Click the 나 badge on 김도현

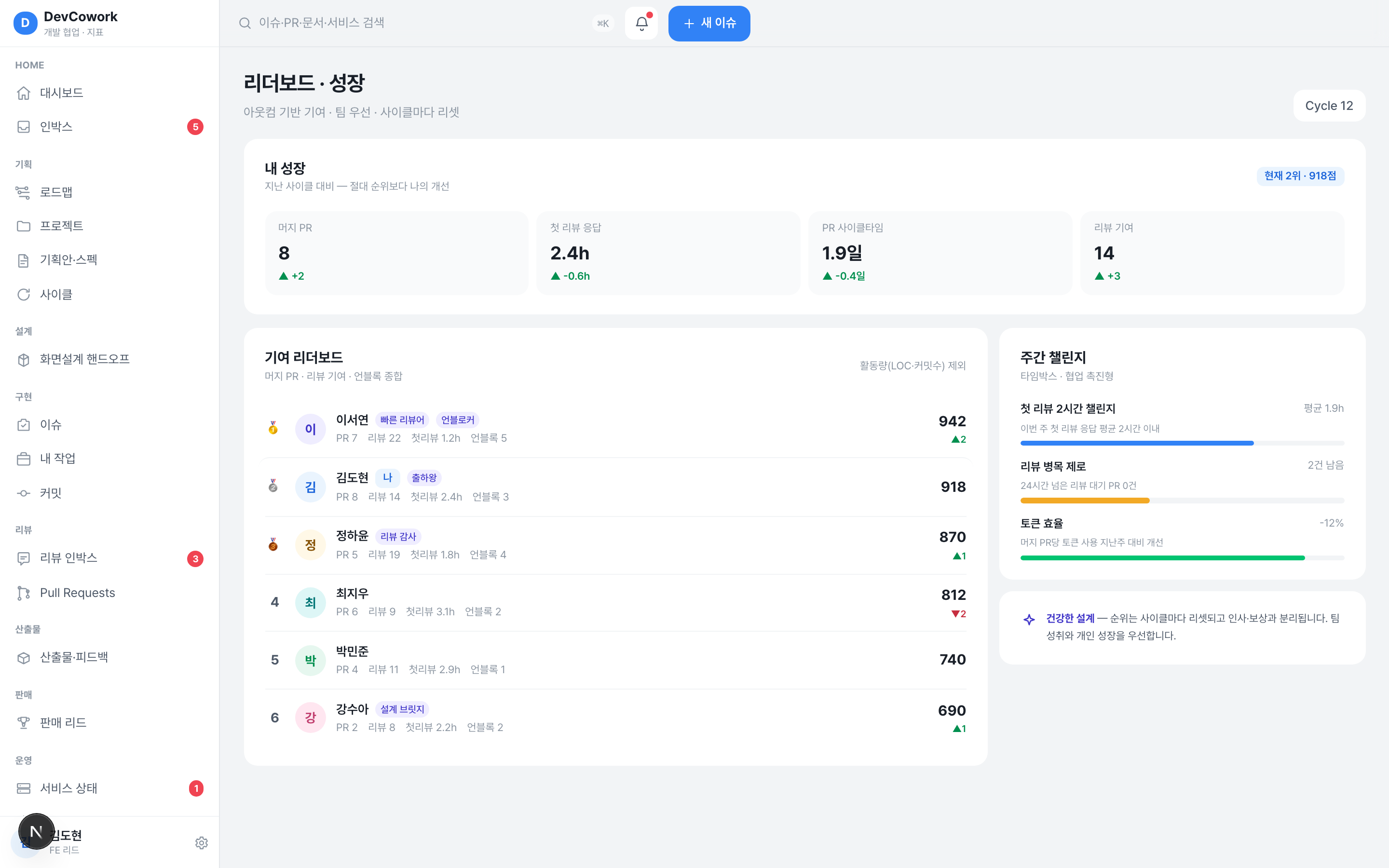pyautogui.click(x=387, y=477)
